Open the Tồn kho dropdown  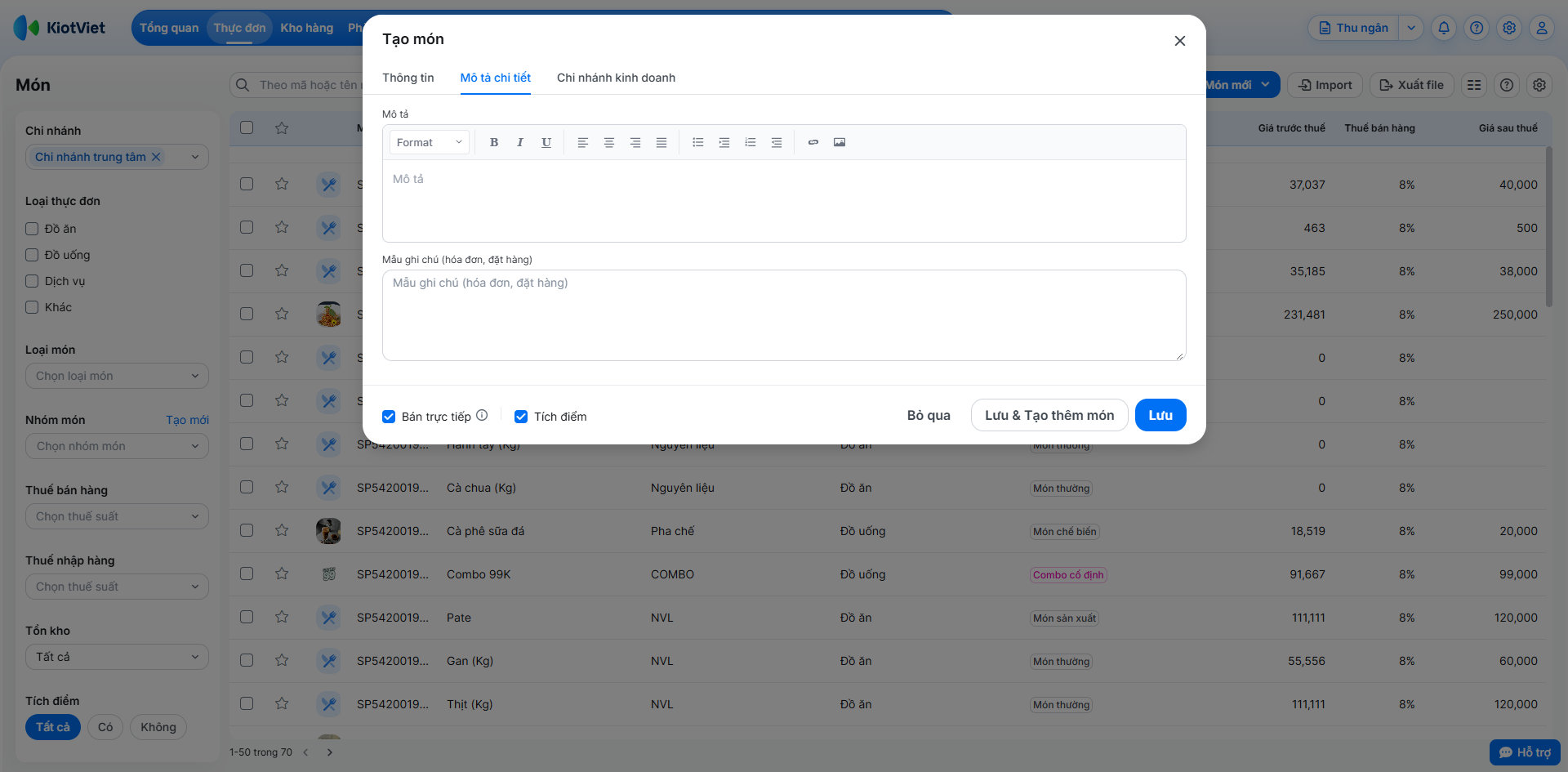click(x=117, y=657)
